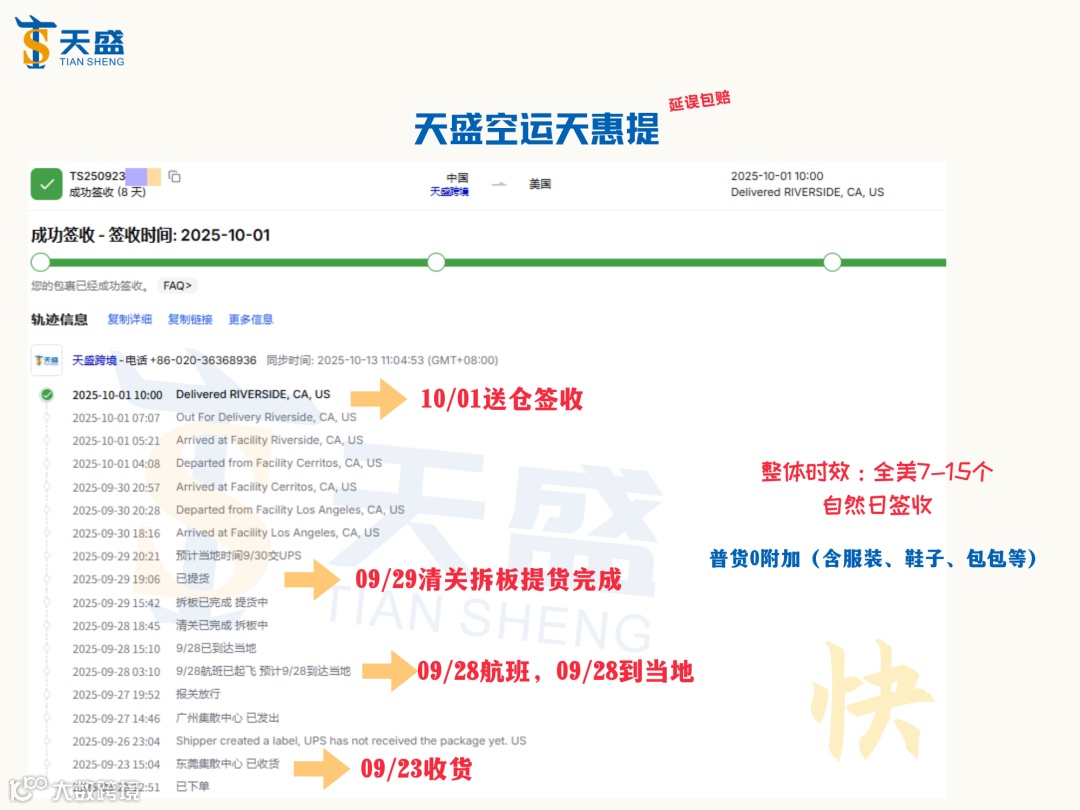Click 'Delivered RIVERSIDE, CA, US' timeline entry

coord(253,395)
